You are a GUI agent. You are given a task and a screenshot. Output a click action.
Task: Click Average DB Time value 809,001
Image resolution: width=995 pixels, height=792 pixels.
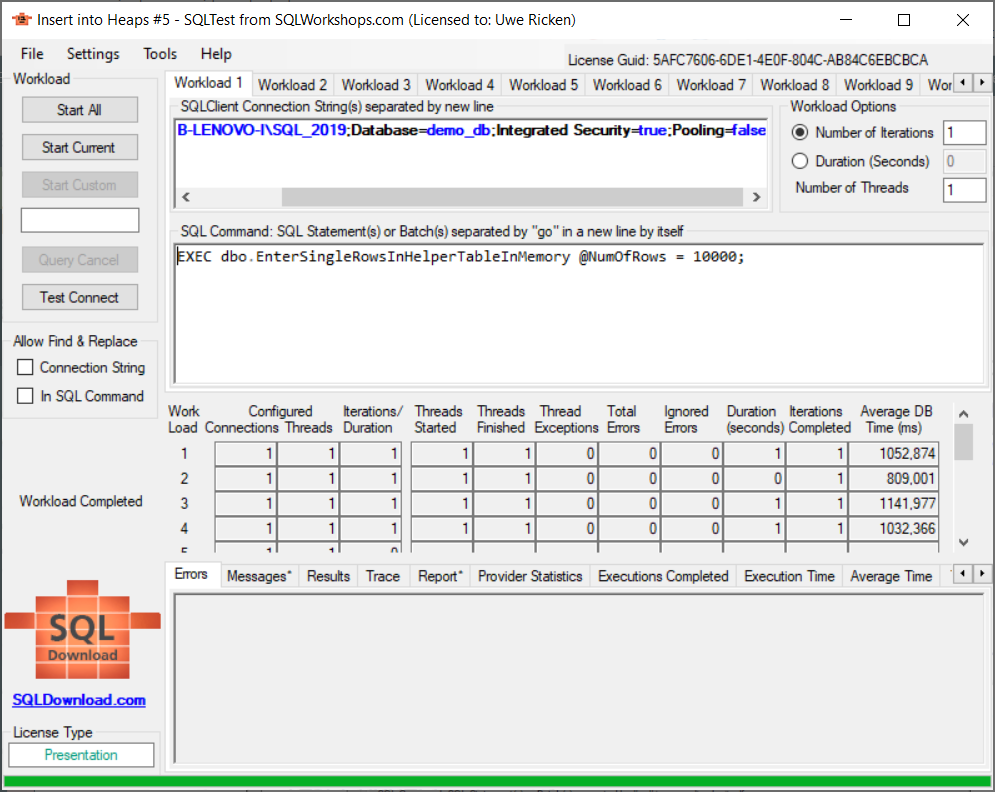(x=894, y=478)
